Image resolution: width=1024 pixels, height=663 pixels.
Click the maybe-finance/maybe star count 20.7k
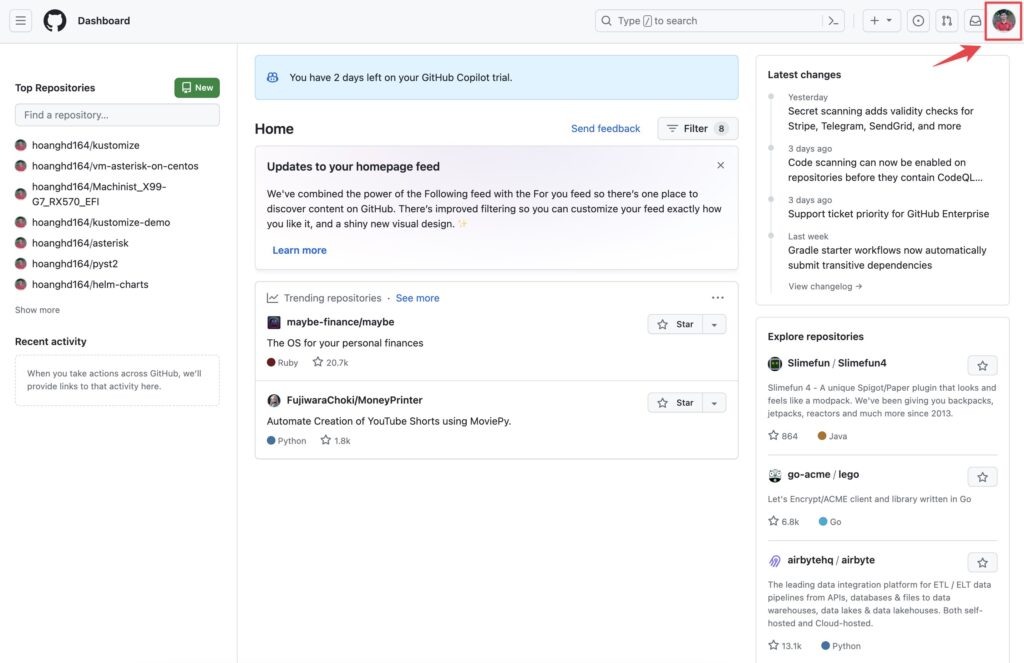tap(330, 363)
